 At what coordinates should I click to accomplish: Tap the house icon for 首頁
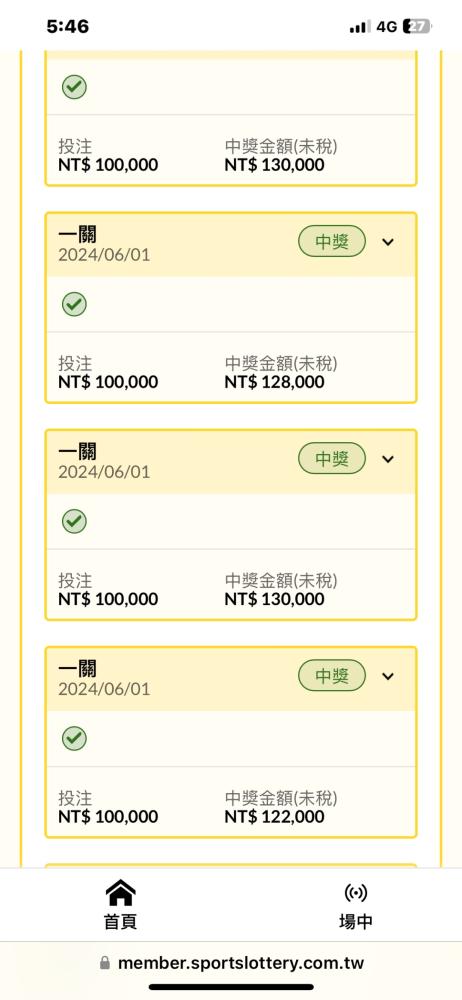coord(121,892)
